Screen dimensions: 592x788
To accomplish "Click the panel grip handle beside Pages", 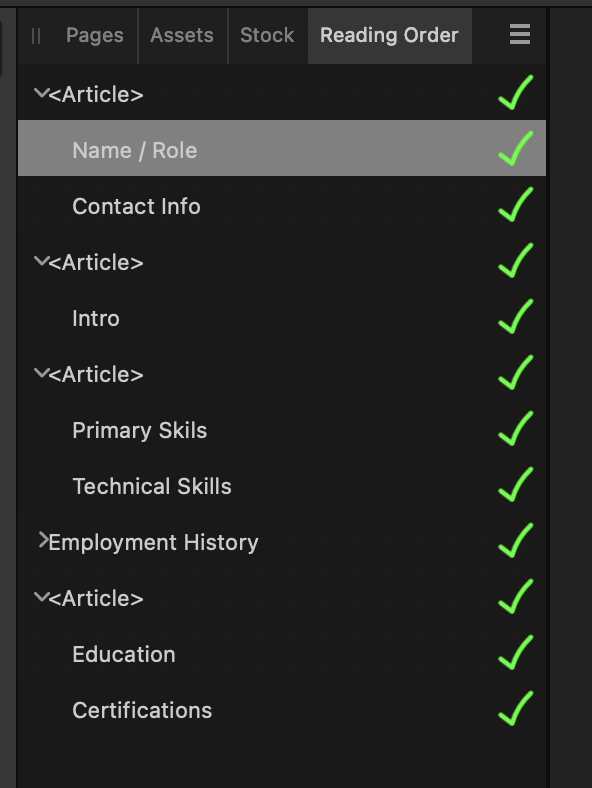I will pyautogui.click(x=36, y=36).
